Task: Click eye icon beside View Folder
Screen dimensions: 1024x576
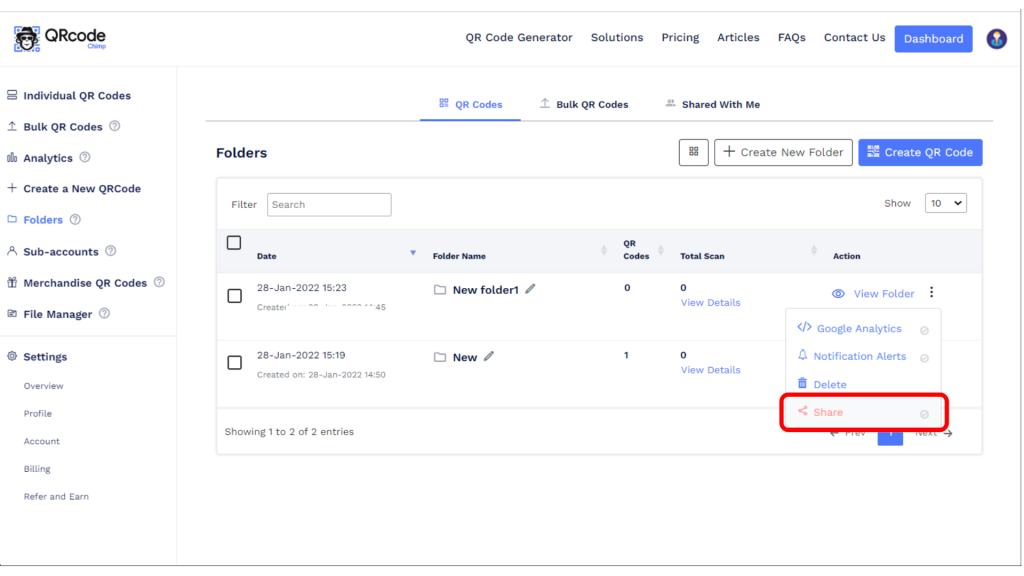Action: 838,294
